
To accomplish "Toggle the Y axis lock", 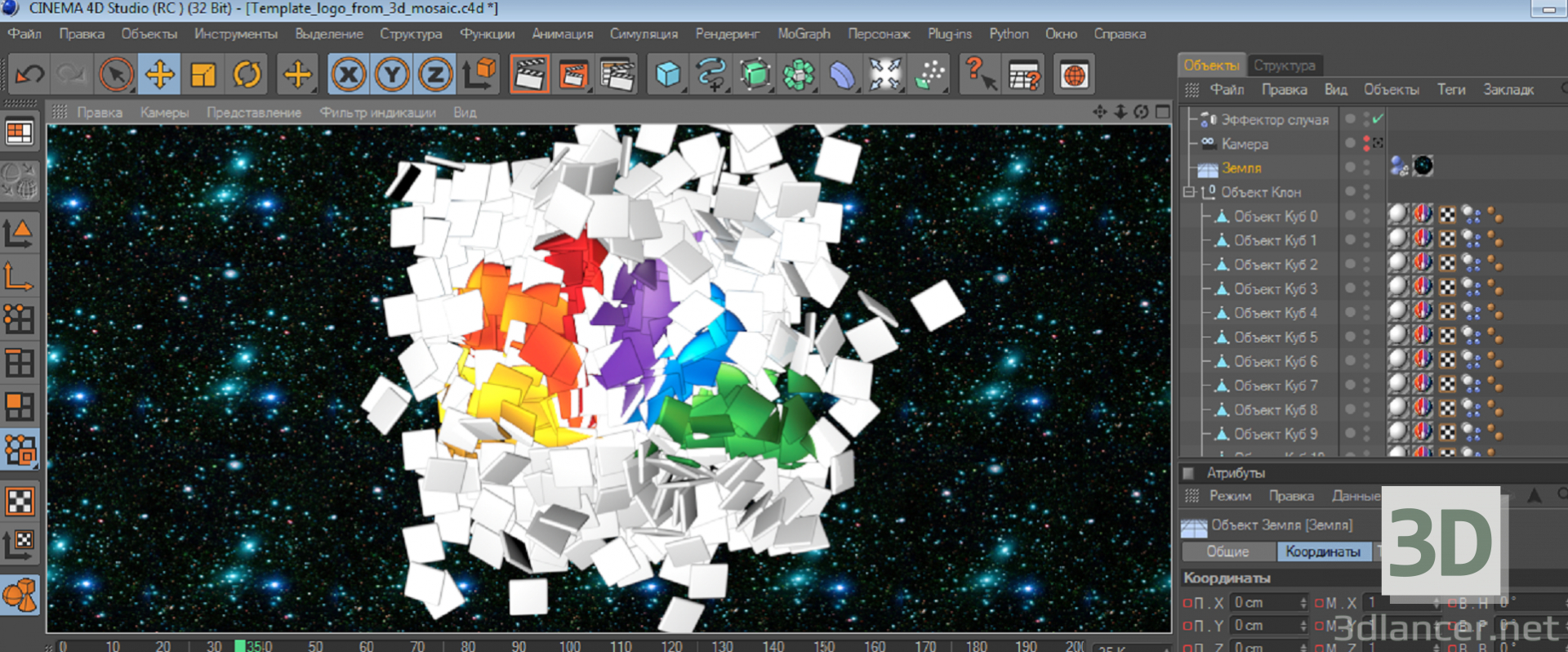I will 392,75.
